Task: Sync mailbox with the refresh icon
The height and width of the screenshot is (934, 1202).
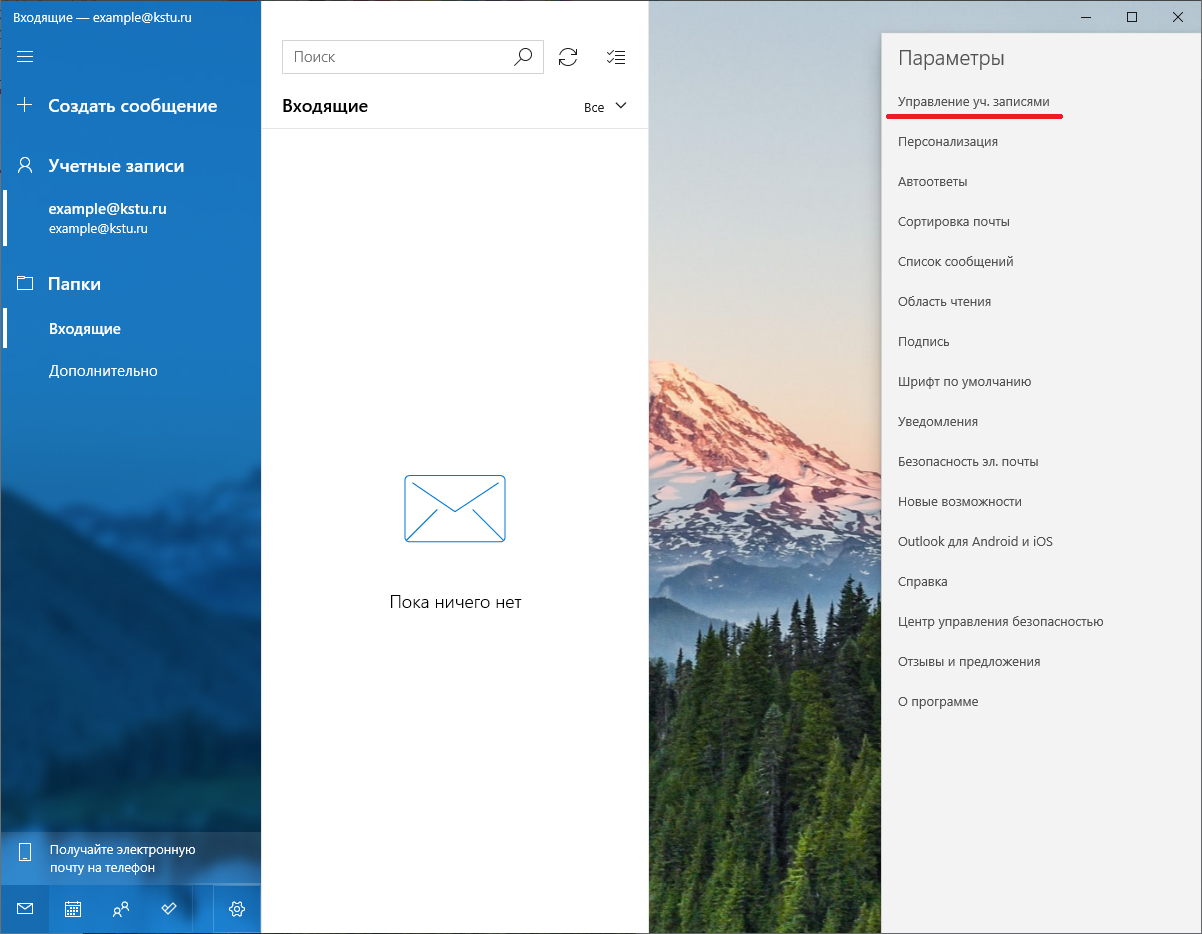Action: tap(568, 57)
